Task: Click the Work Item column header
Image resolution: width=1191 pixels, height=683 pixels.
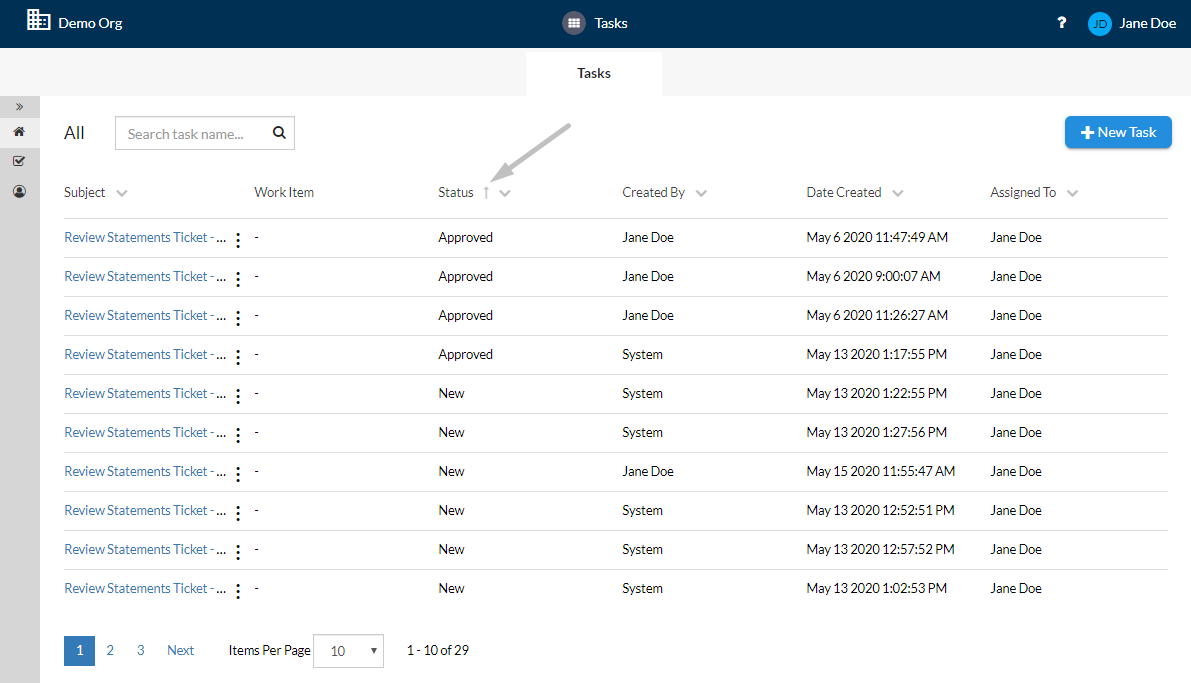Action: [283, 192]
